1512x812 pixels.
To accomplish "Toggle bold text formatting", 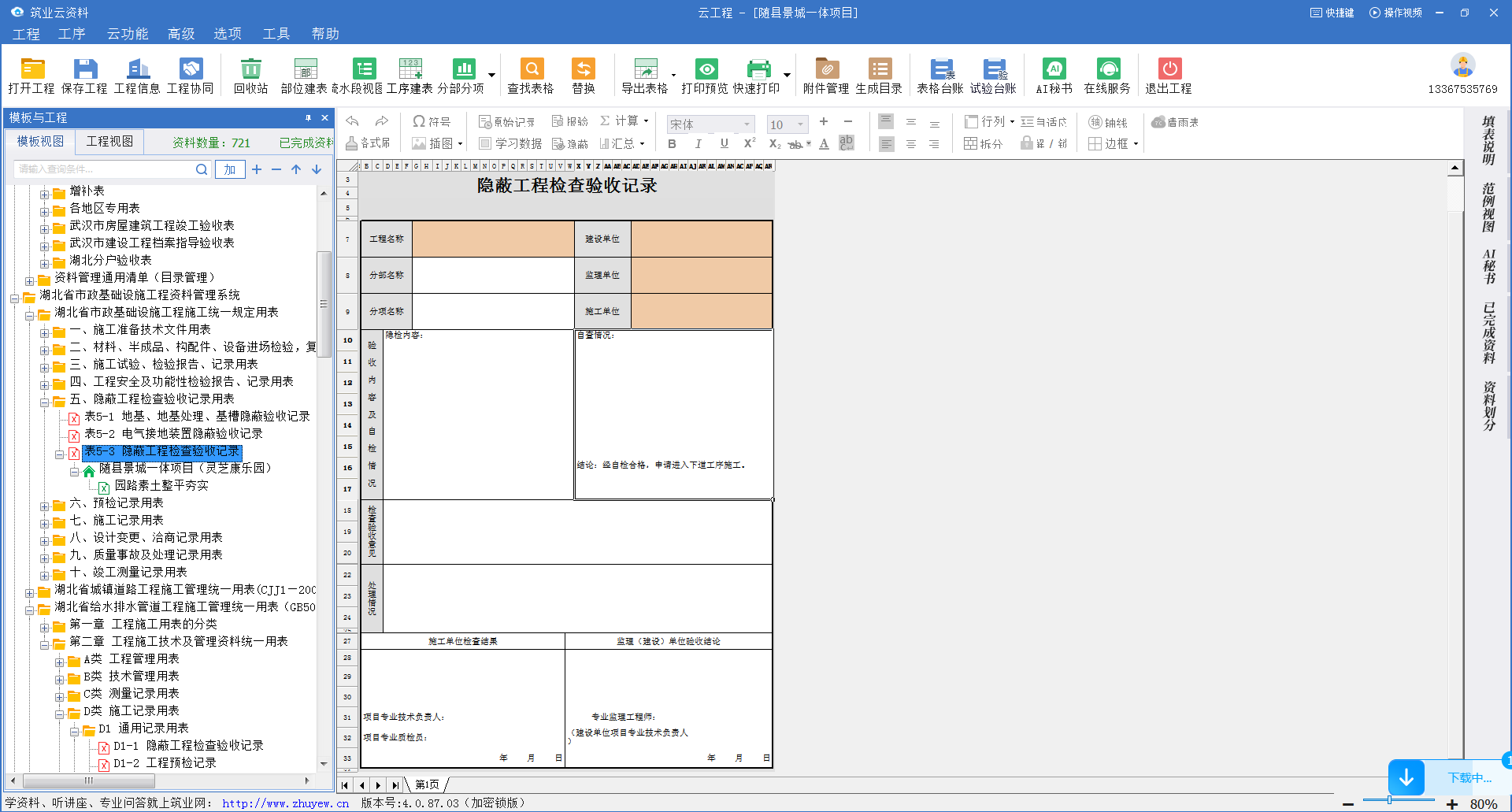I will (x=672, y=144).
